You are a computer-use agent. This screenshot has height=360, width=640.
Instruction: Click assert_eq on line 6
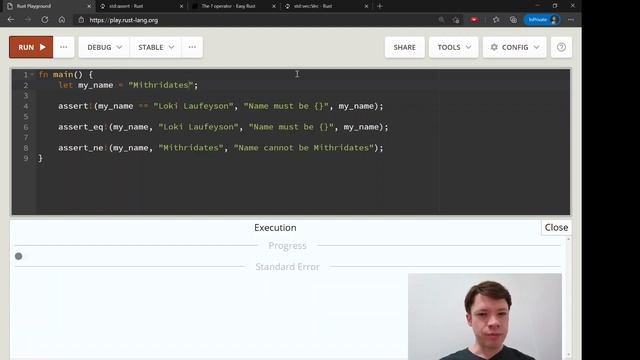click(82, 127)
